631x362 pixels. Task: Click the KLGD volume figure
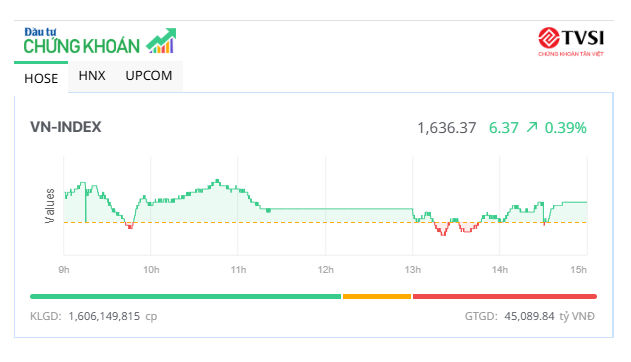104,316
